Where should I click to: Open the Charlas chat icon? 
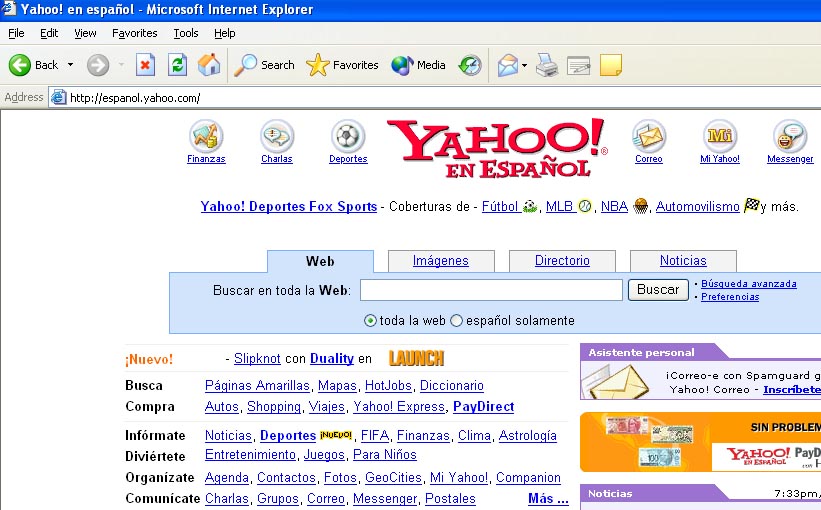tap(276, 136)
